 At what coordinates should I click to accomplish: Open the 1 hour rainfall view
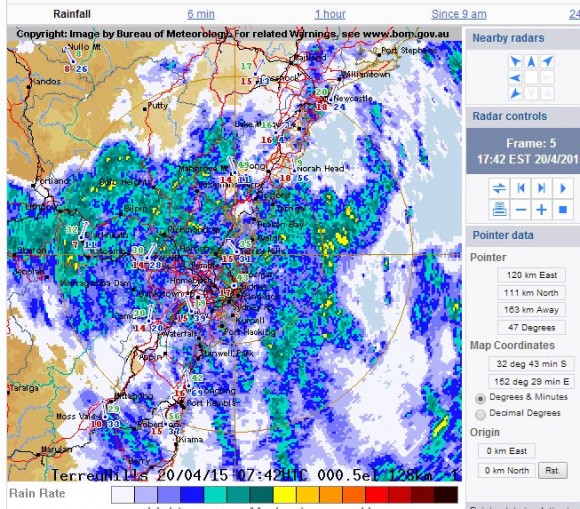[x=330, y=14]
